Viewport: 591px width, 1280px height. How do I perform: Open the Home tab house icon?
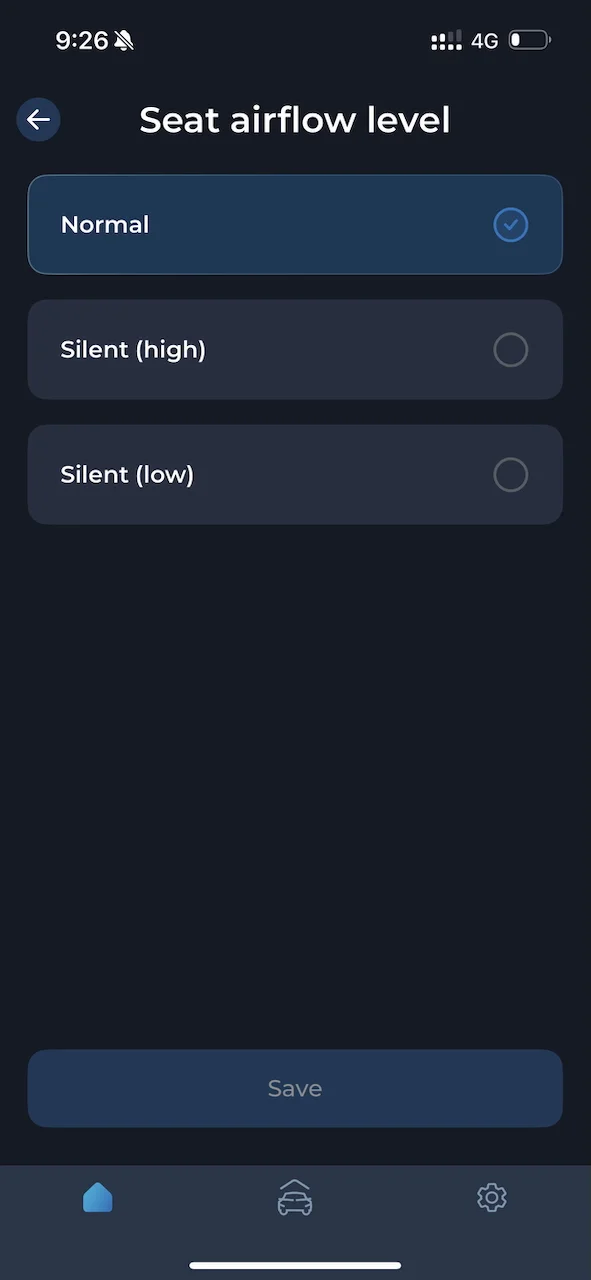[x=98, y=1197]
